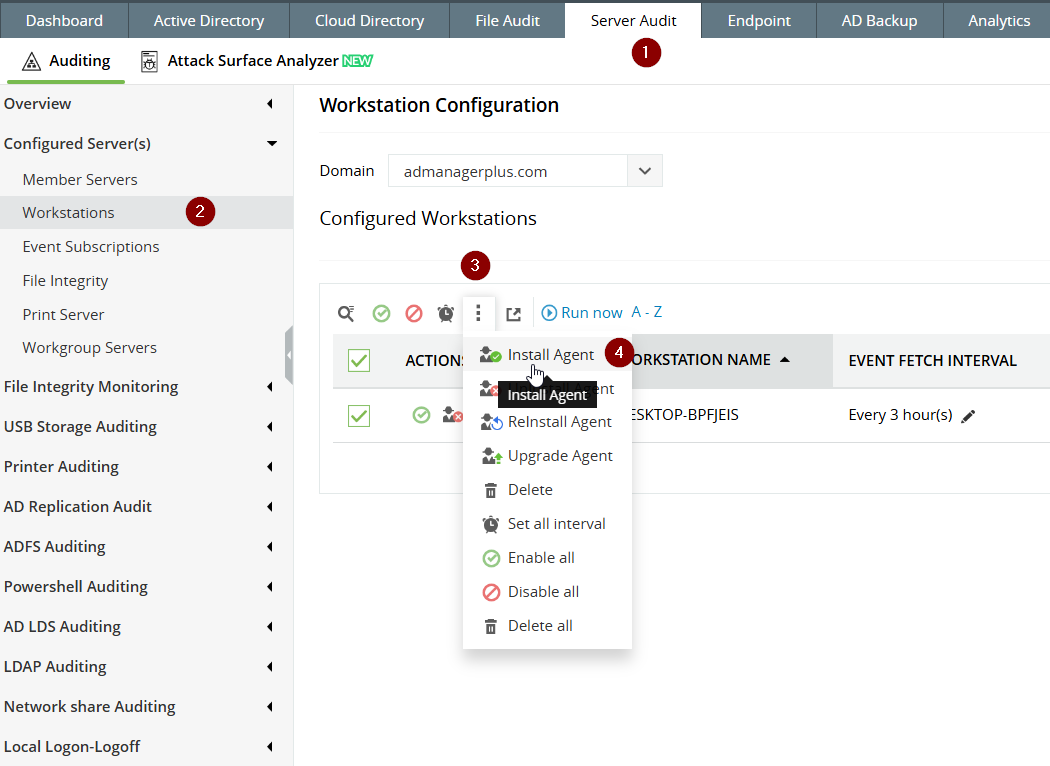The image size is (1050, 766).
Task: Toggle the select-all header checkbox
Action: [359, 360]
